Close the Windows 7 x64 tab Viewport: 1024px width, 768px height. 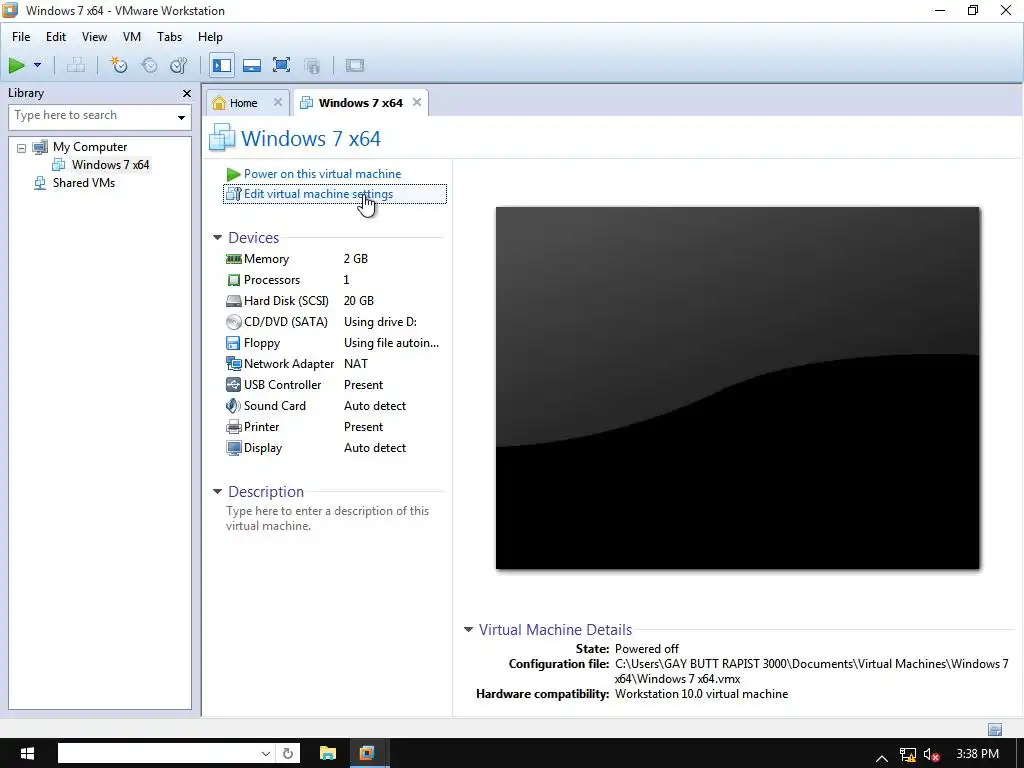point(417,103)
